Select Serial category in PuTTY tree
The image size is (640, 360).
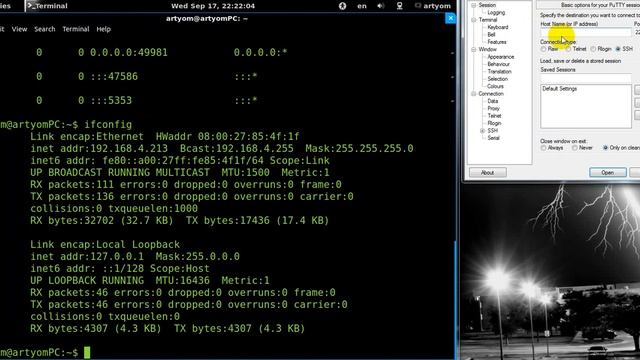click(x=493, y=138)
